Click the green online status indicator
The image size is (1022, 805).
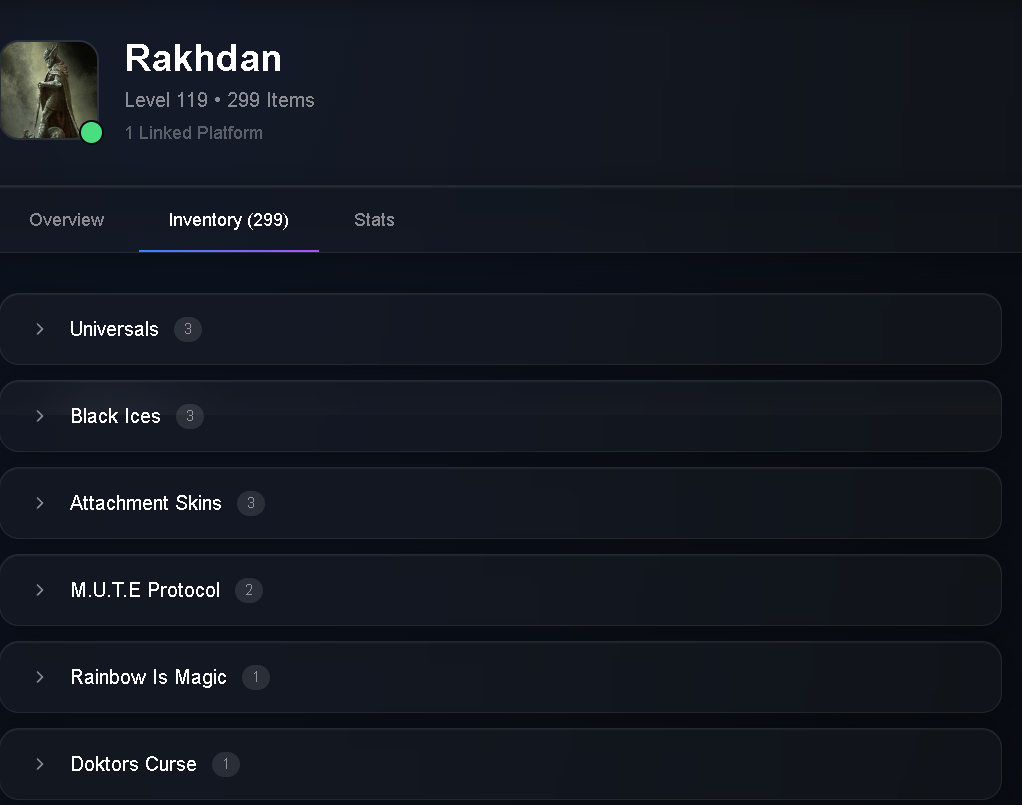tap(91, 132)
